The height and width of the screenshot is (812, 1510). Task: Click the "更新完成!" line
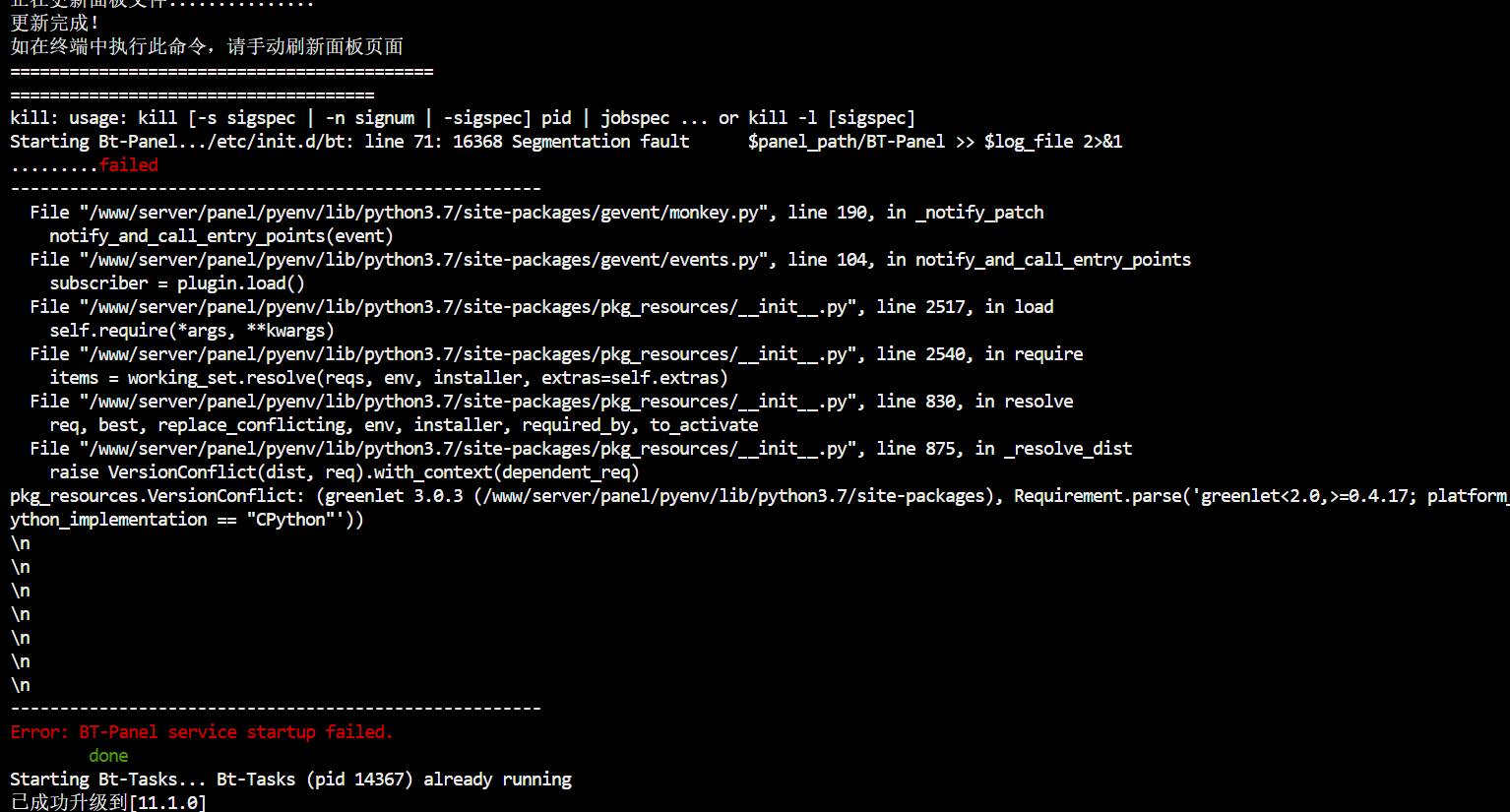(x=55, y=23)
